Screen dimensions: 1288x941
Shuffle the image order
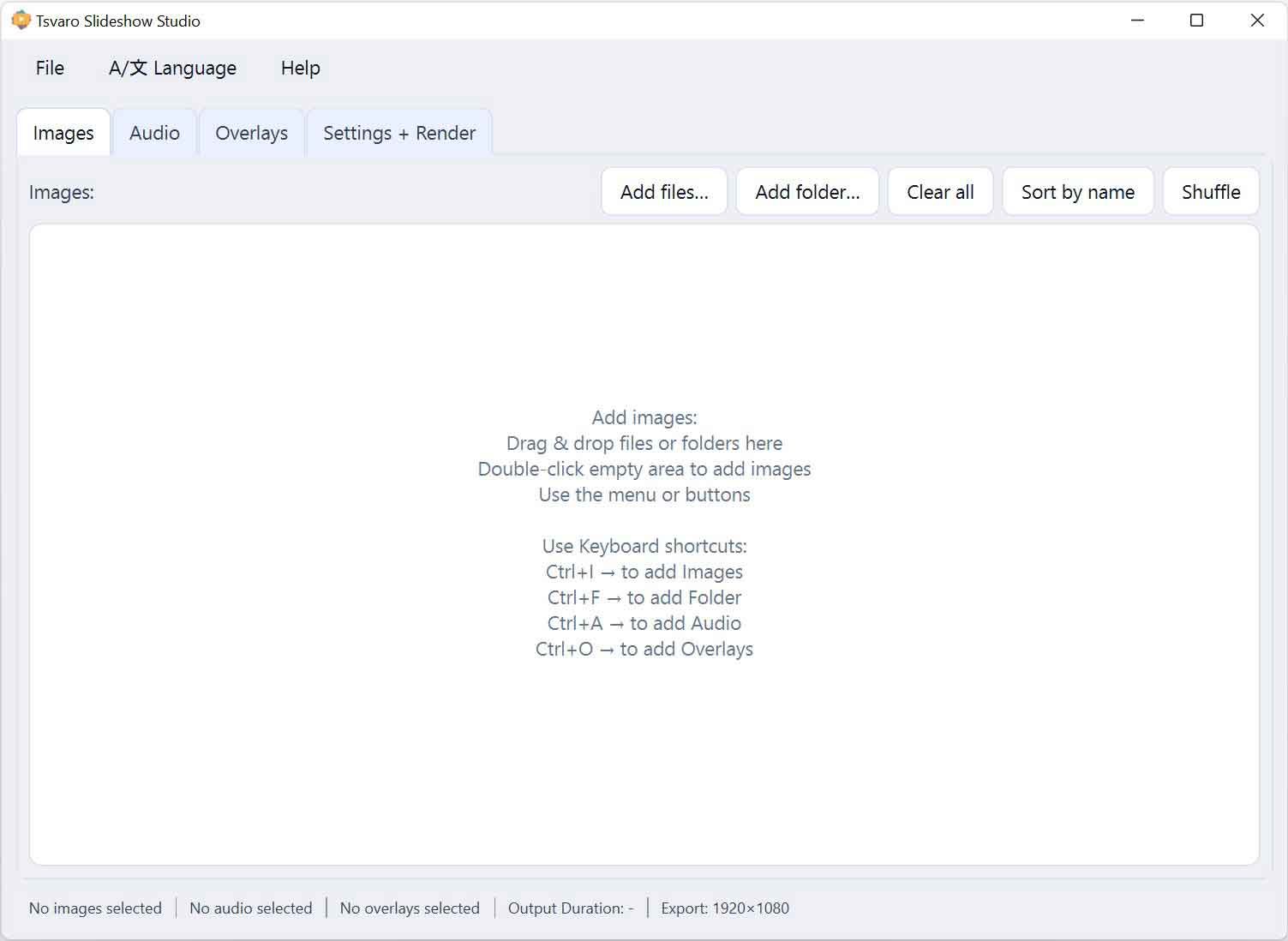pyautogui.click(x=1211, y=191)
